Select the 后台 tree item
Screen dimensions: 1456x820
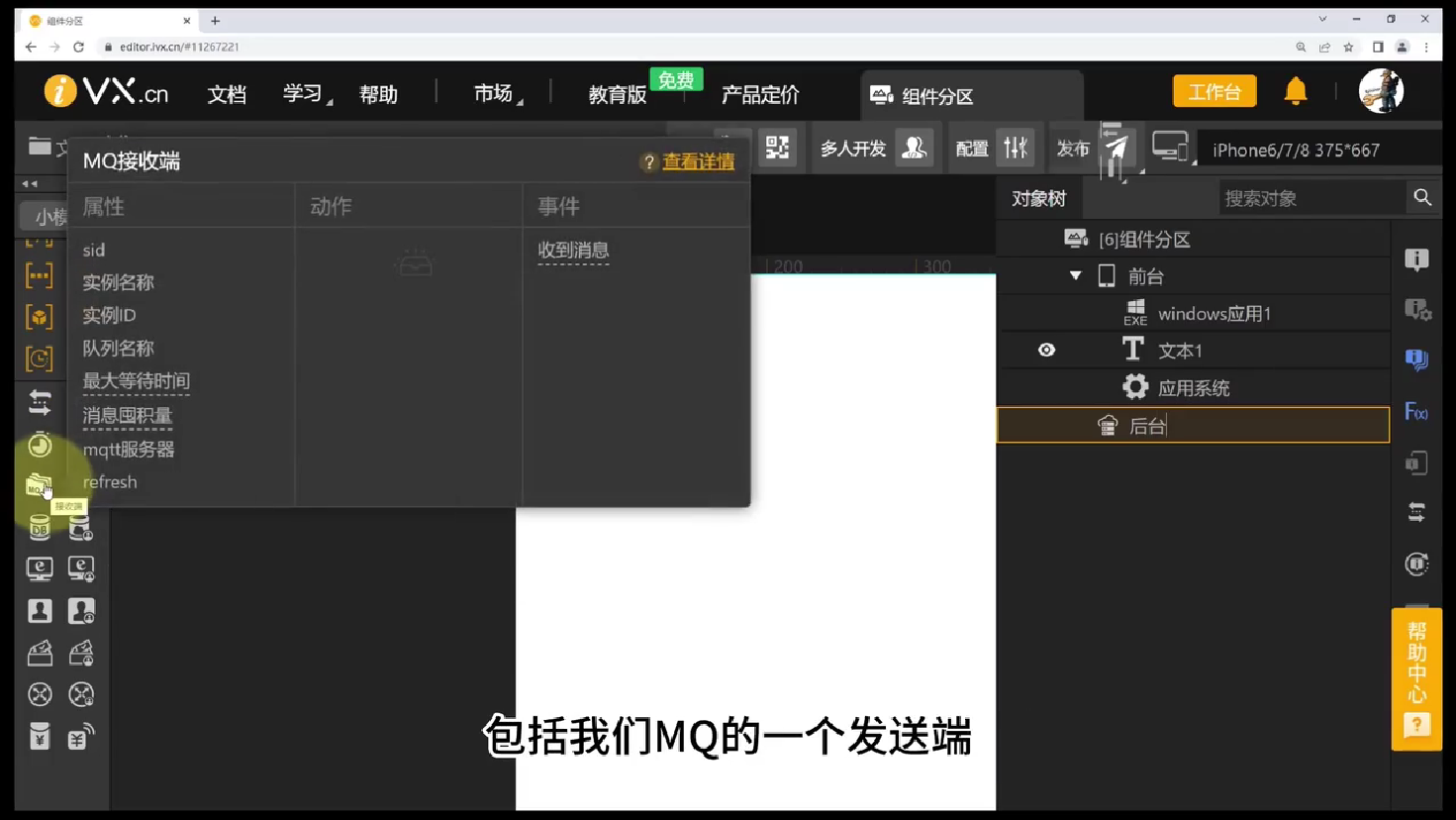1194,425
